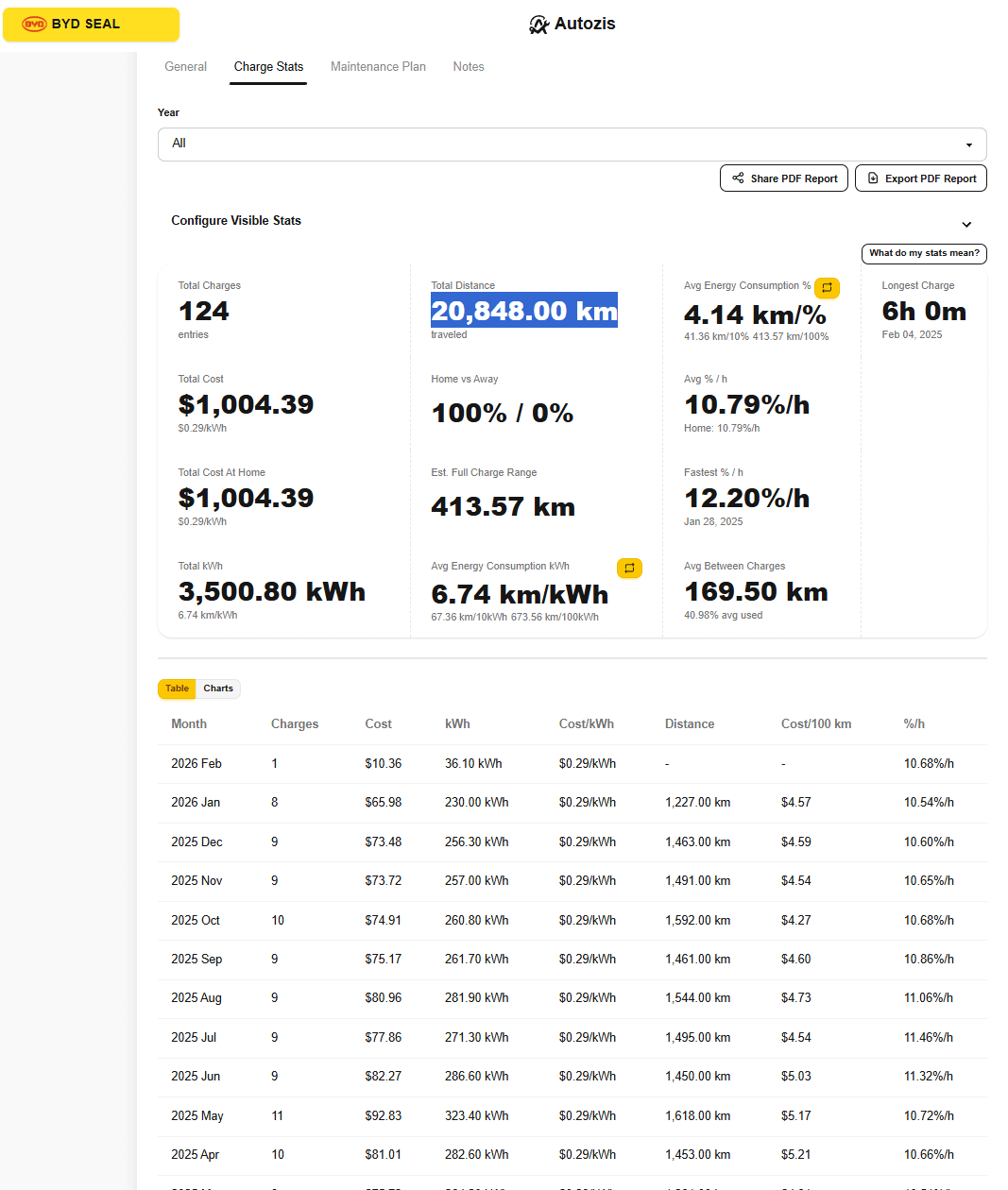Switch to the Notes tab
The width and height of the screenshot is (1008, 1190).
click(x=468, y=67)
